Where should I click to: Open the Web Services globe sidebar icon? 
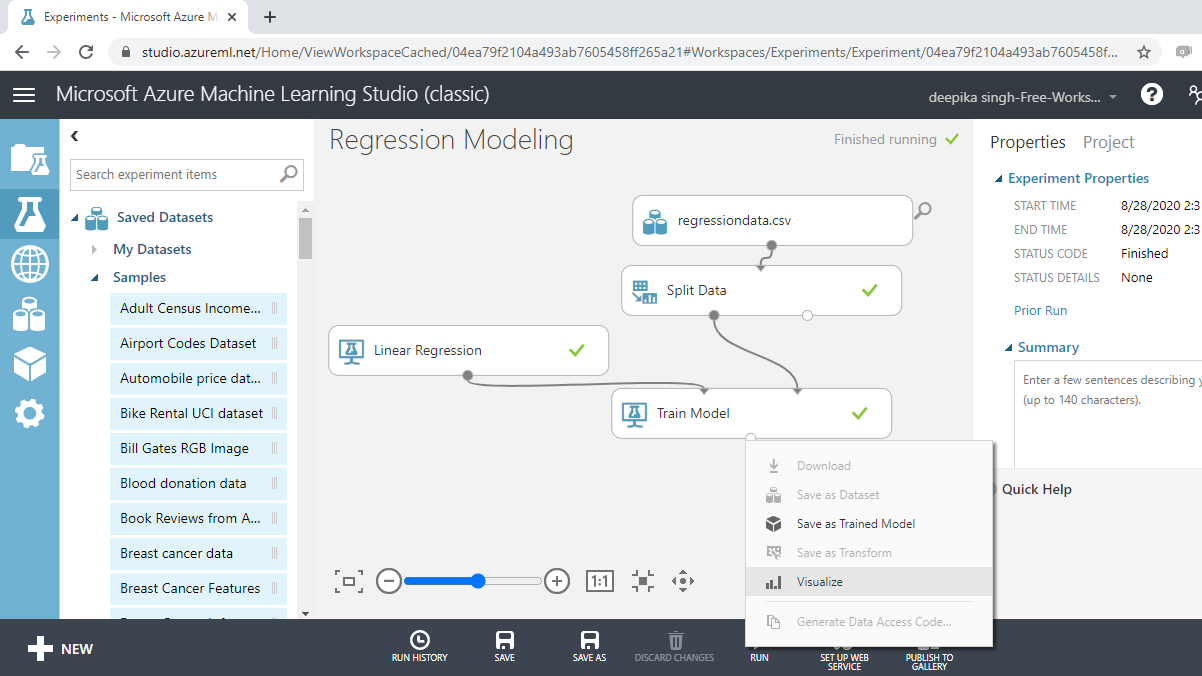point(29,265)
